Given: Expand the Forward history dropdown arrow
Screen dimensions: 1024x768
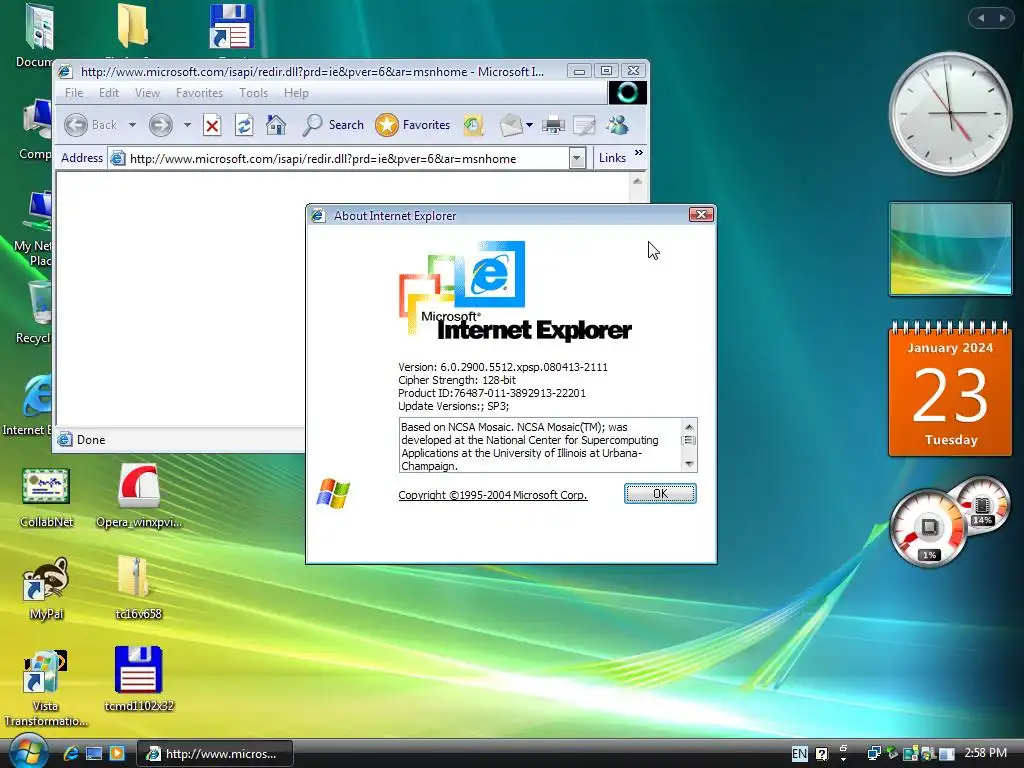Looking at the screenshot, I should coord(187,125).
